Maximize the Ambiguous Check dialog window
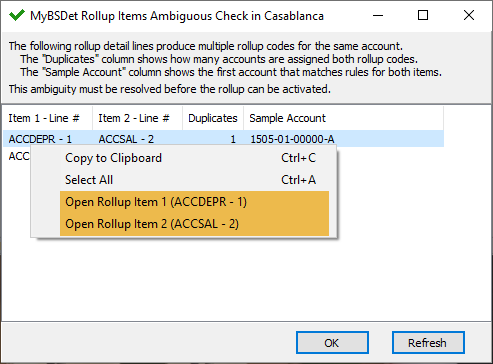This screenshot has width=493, height=364. (423, 15)
